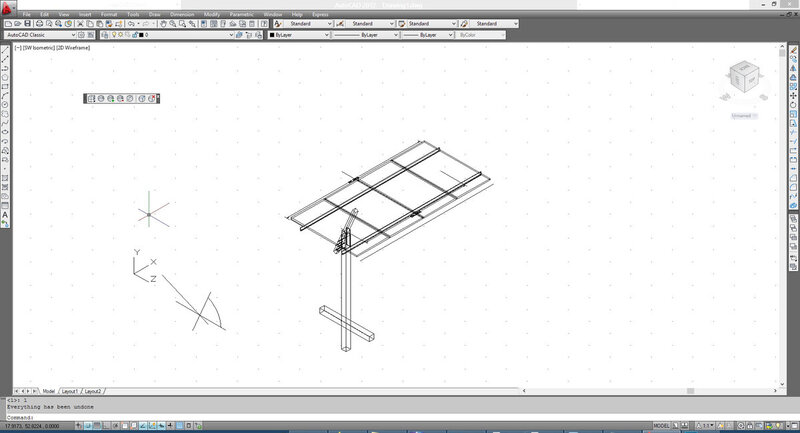Click the Table Style icon

point(402,24)
